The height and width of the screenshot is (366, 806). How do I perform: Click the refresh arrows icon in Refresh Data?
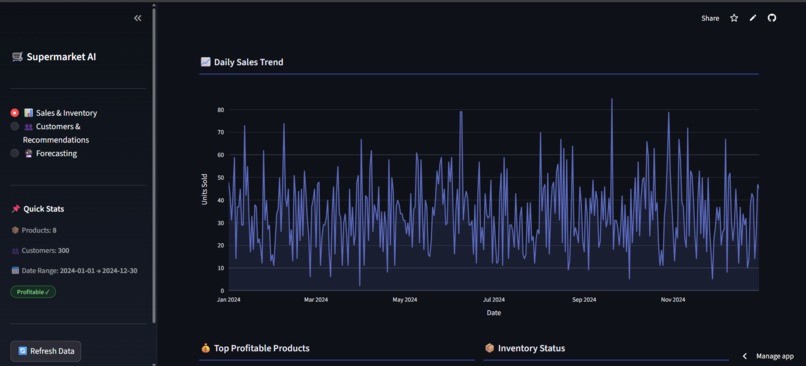[x=23, y=351]
